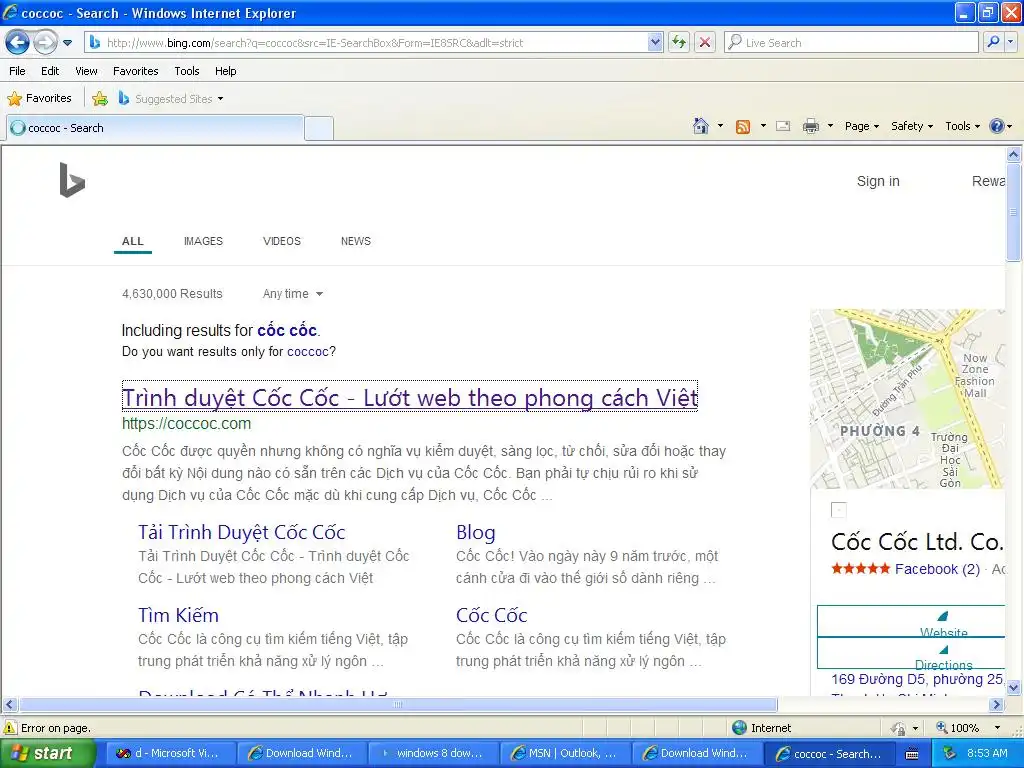
Task: Click the Bing logo
Action: tap(72, 180)
